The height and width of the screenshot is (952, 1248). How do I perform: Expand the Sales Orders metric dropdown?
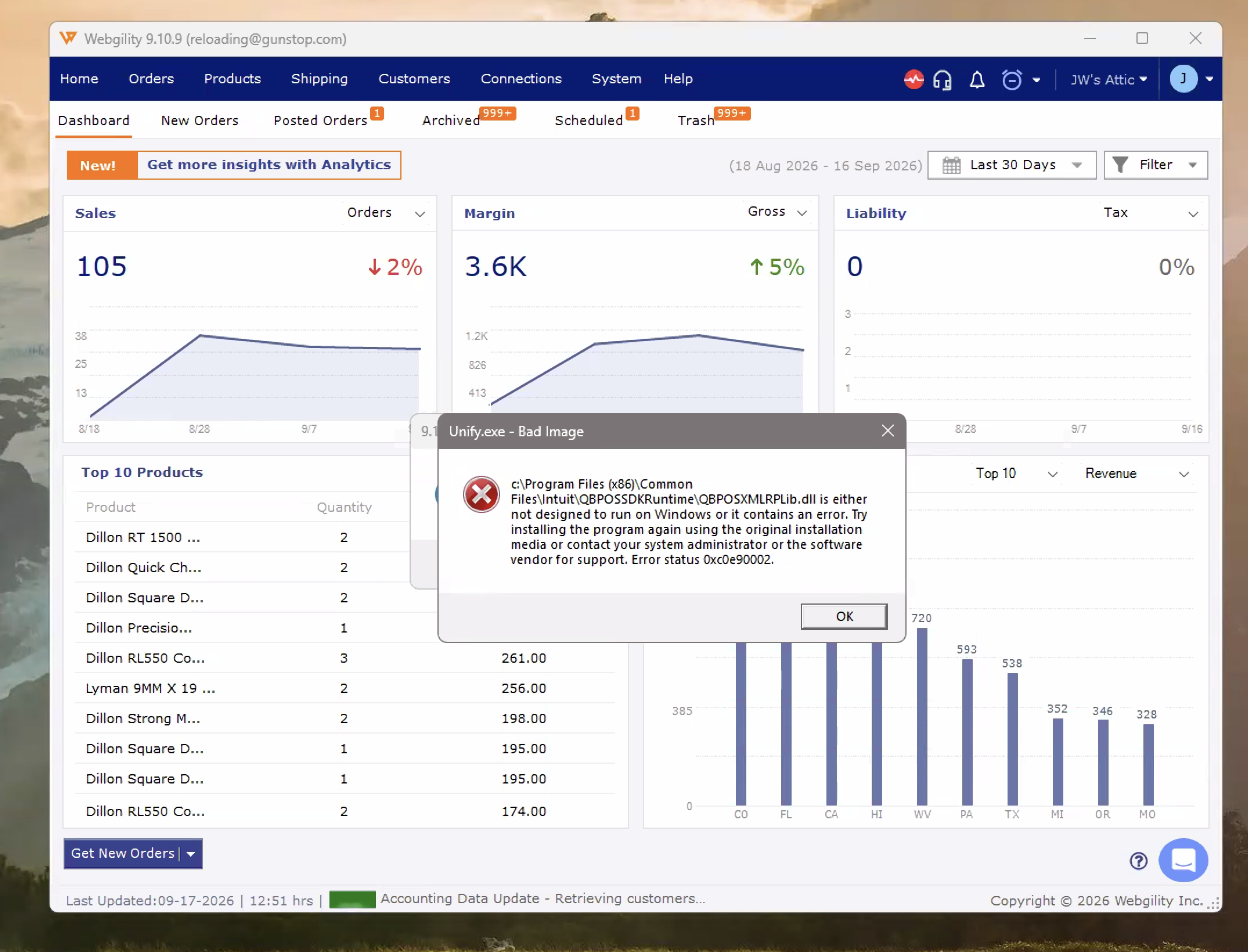[386, 213]
